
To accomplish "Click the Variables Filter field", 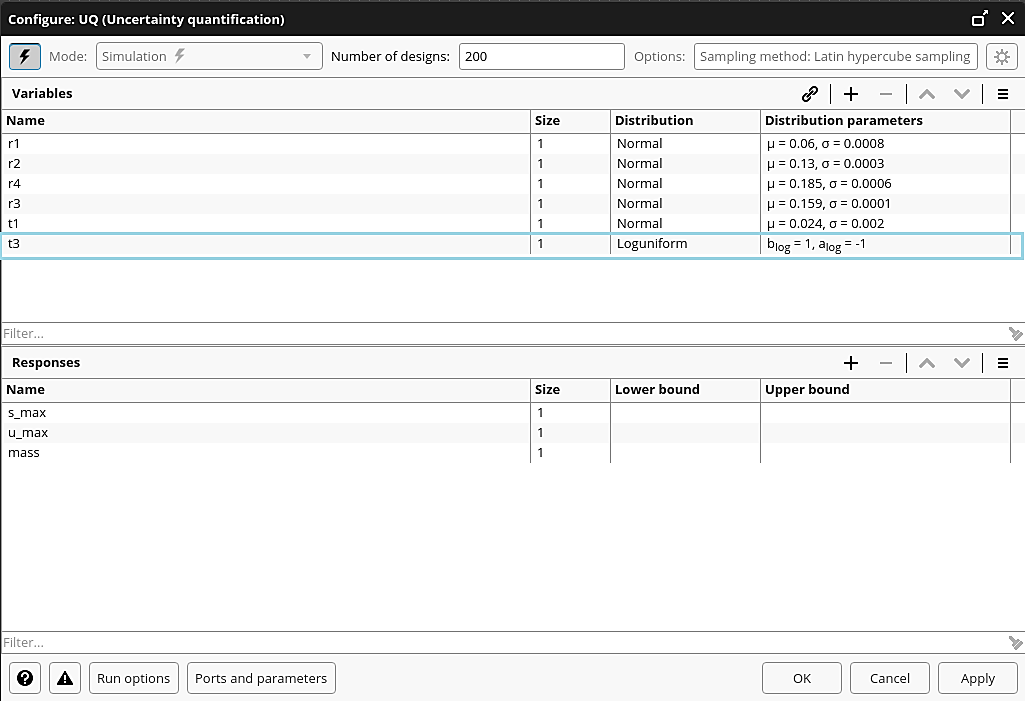I will (503, 333).
